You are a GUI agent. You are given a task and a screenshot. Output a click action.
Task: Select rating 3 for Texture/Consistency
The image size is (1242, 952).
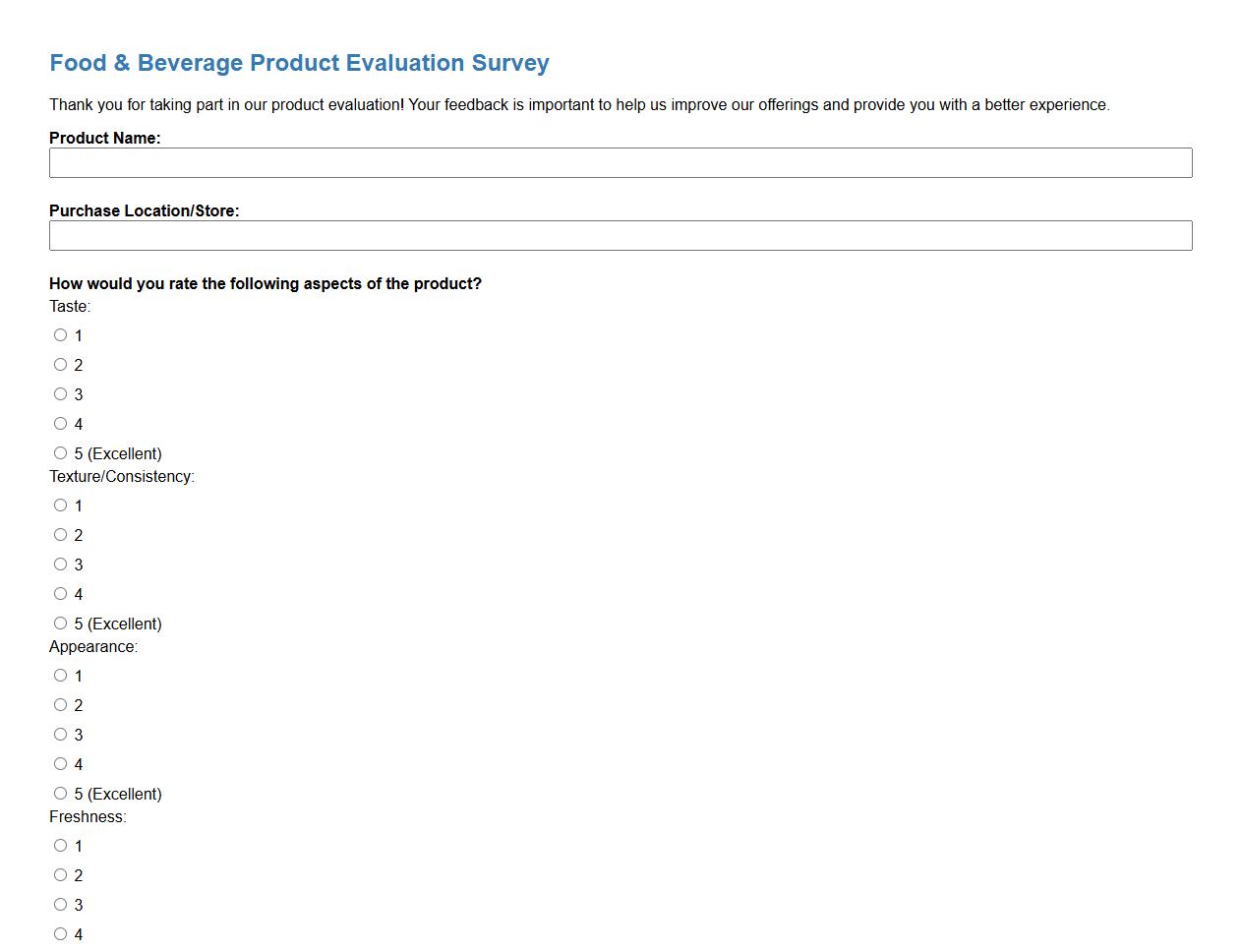[60, 564]
